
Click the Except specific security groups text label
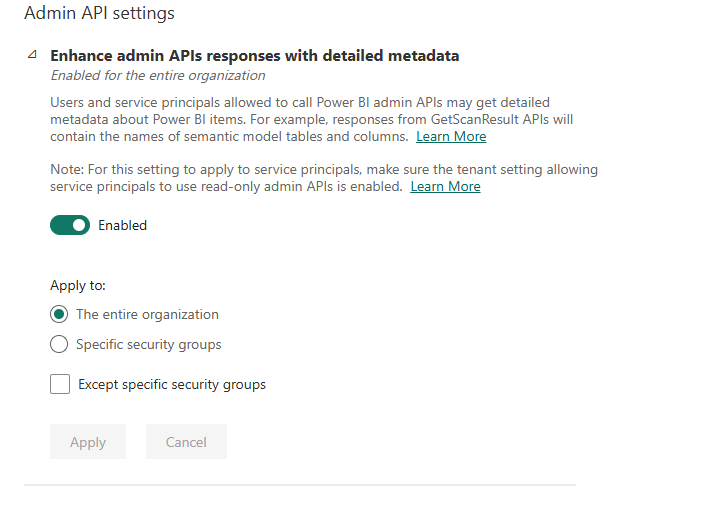coord(172,384)
